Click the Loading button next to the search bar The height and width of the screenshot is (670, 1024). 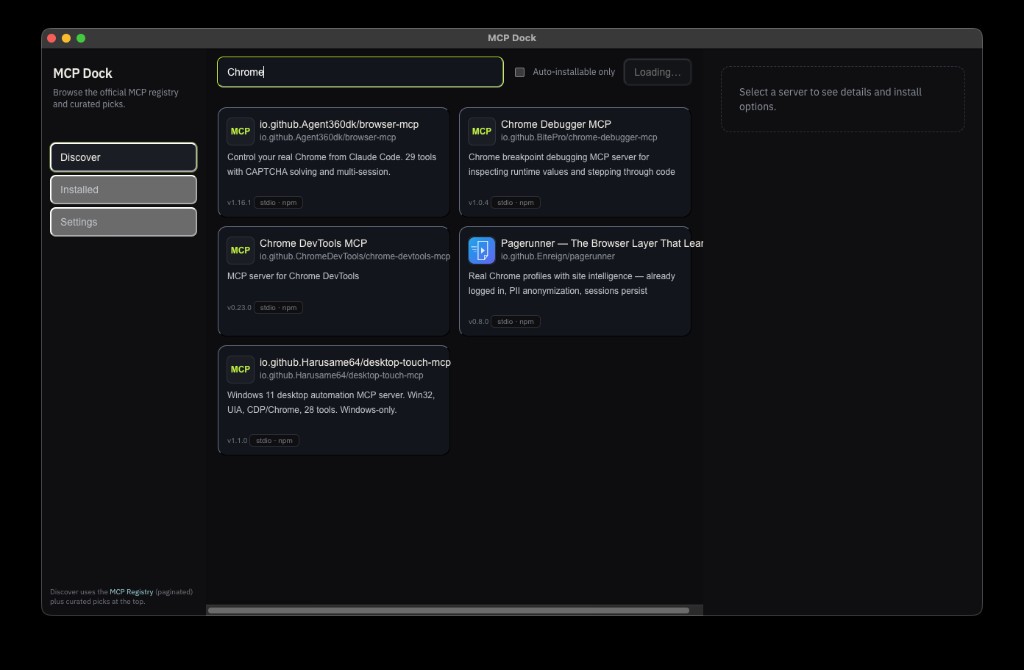657,71
